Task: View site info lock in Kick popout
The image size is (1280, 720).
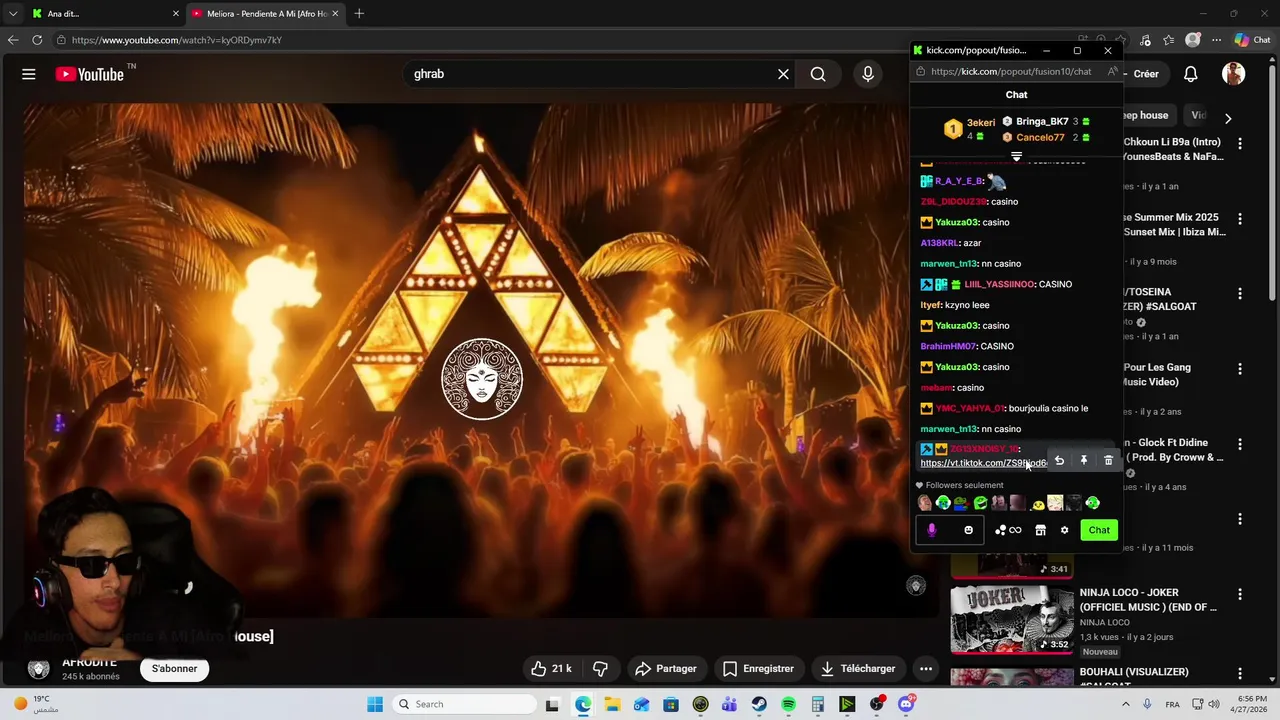Action: [921, 71]
